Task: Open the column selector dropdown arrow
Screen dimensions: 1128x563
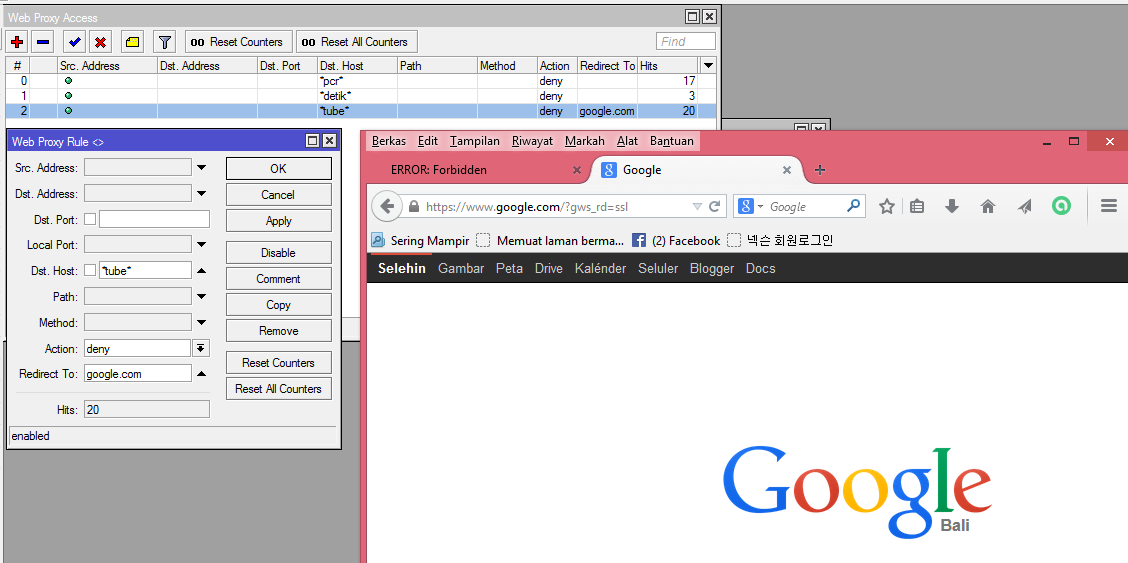Action: tap(709, 65)
